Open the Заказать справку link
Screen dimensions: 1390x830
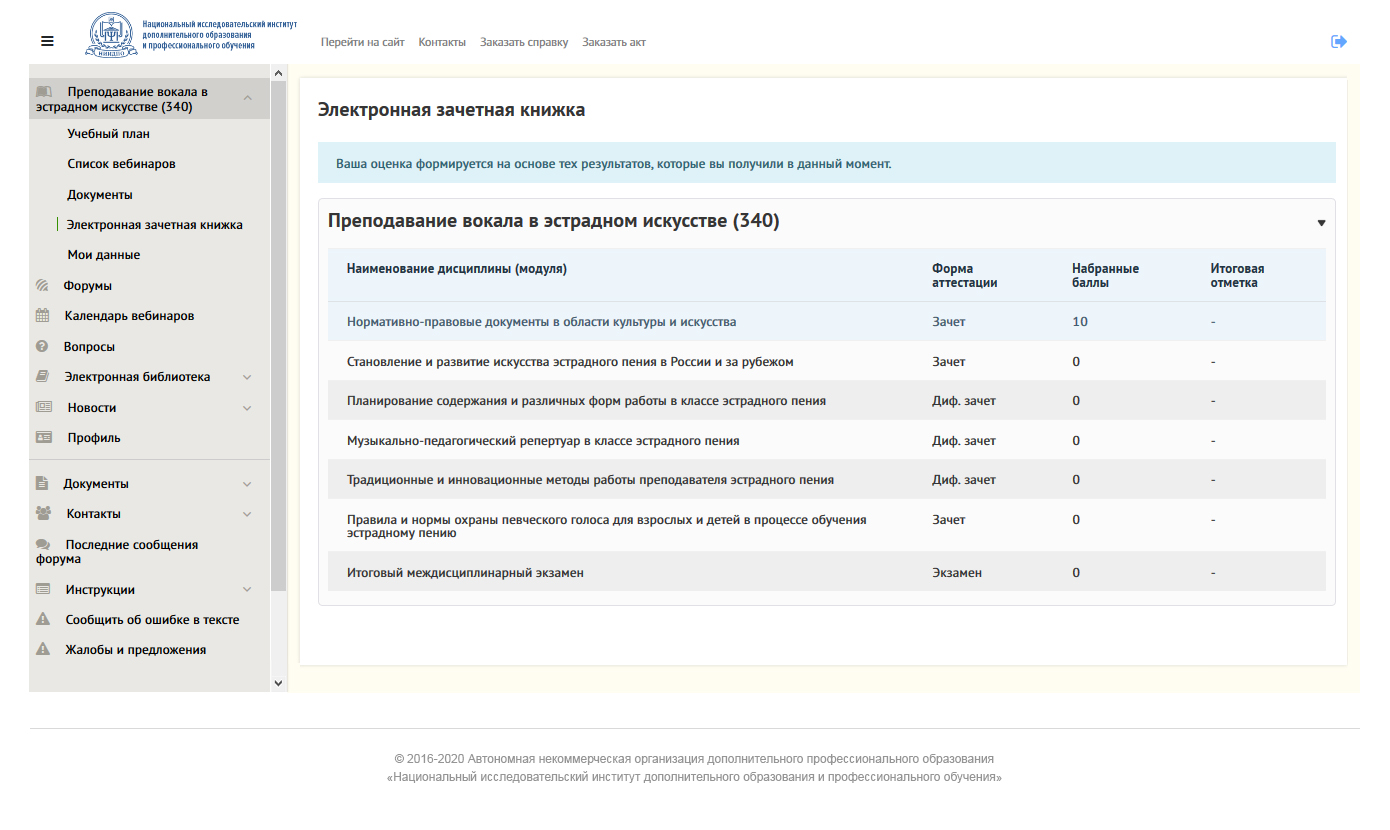tap(524, 42)
